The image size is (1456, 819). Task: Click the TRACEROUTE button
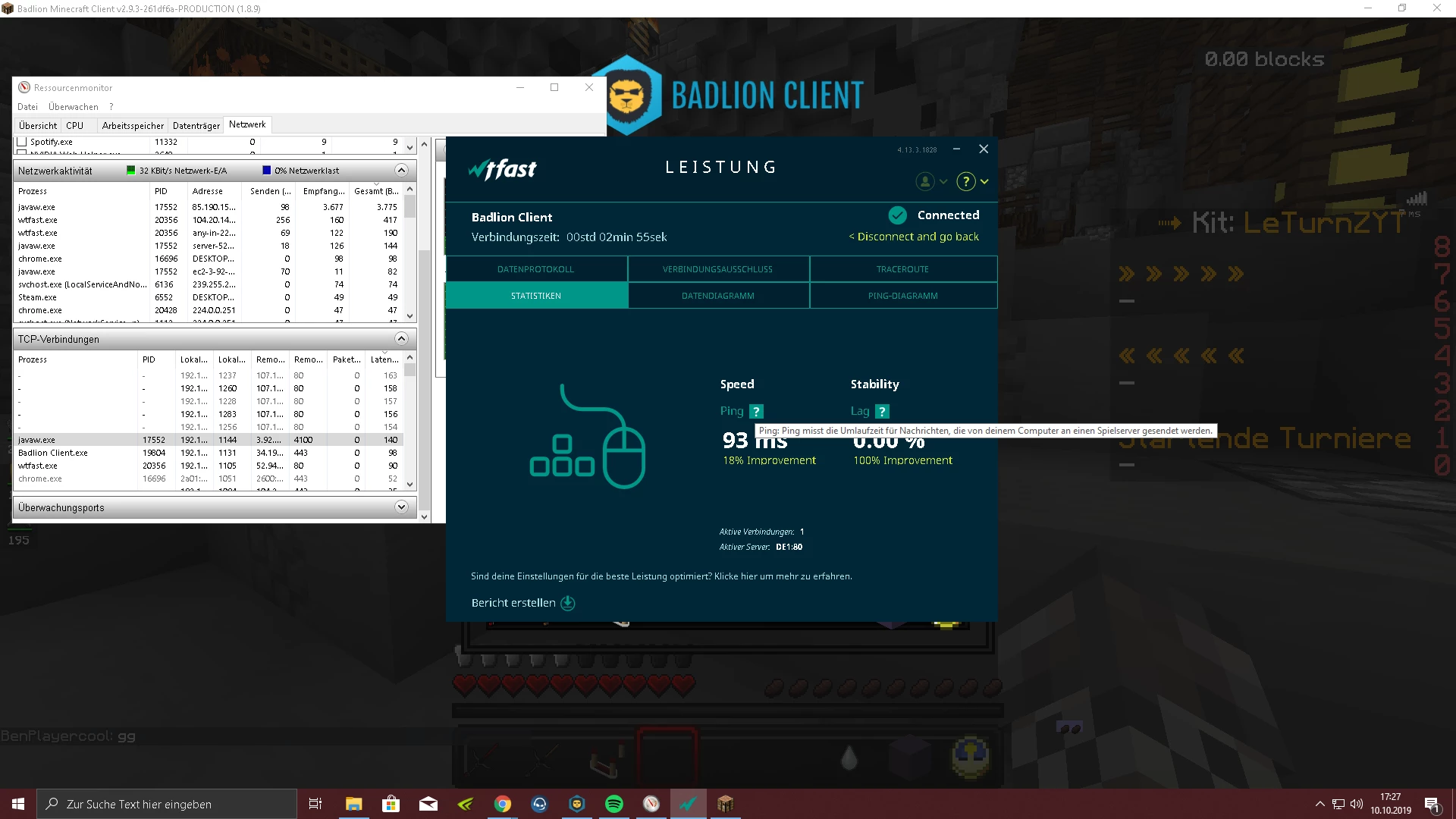click(x=902, y=269)
